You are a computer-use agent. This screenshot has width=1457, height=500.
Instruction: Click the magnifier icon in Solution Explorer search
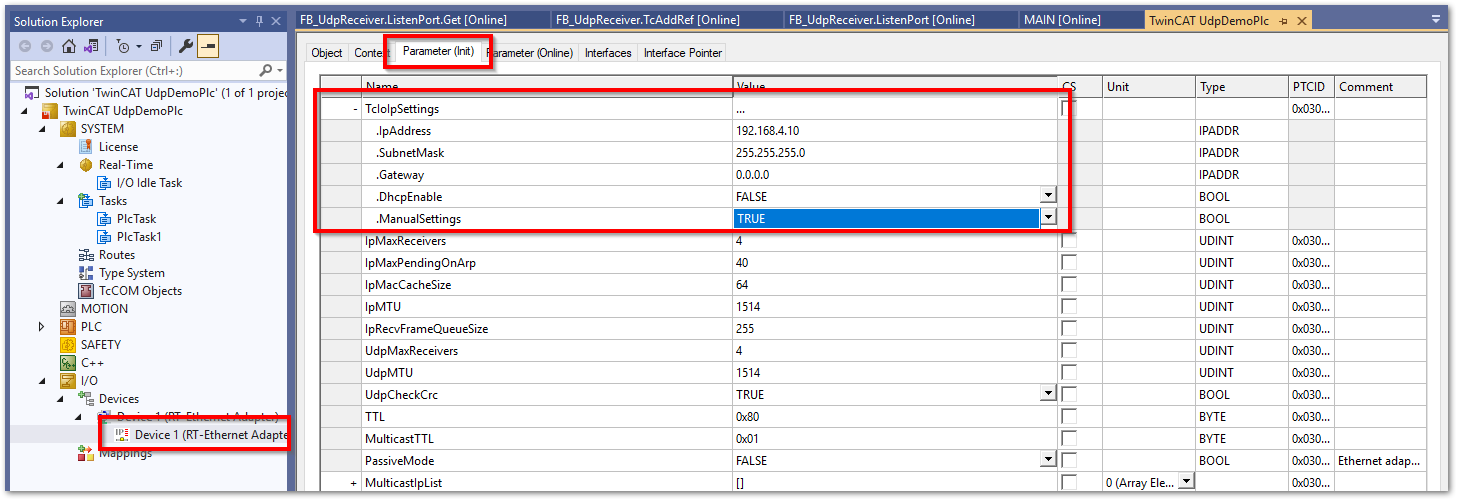pos(266,70)
